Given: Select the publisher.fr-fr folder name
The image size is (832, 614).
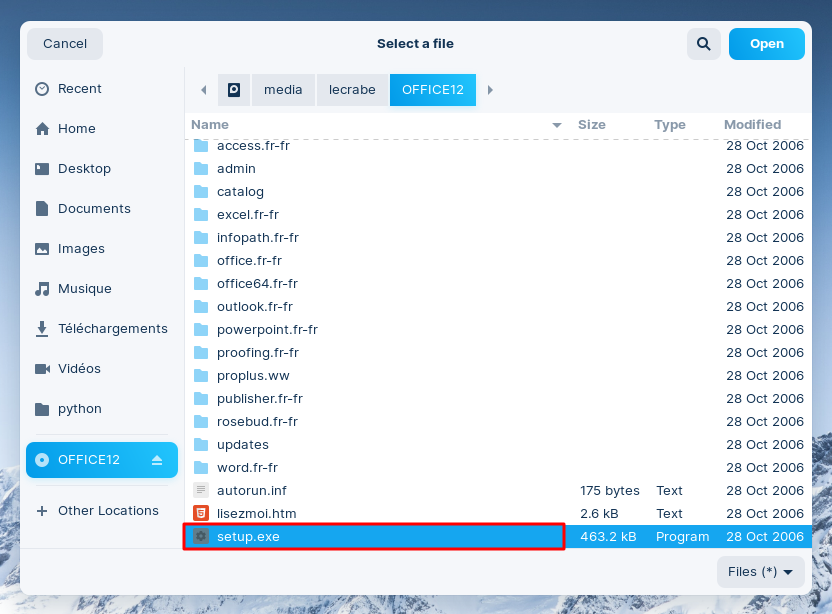Looking at the screenshot, I should (260, 399).
